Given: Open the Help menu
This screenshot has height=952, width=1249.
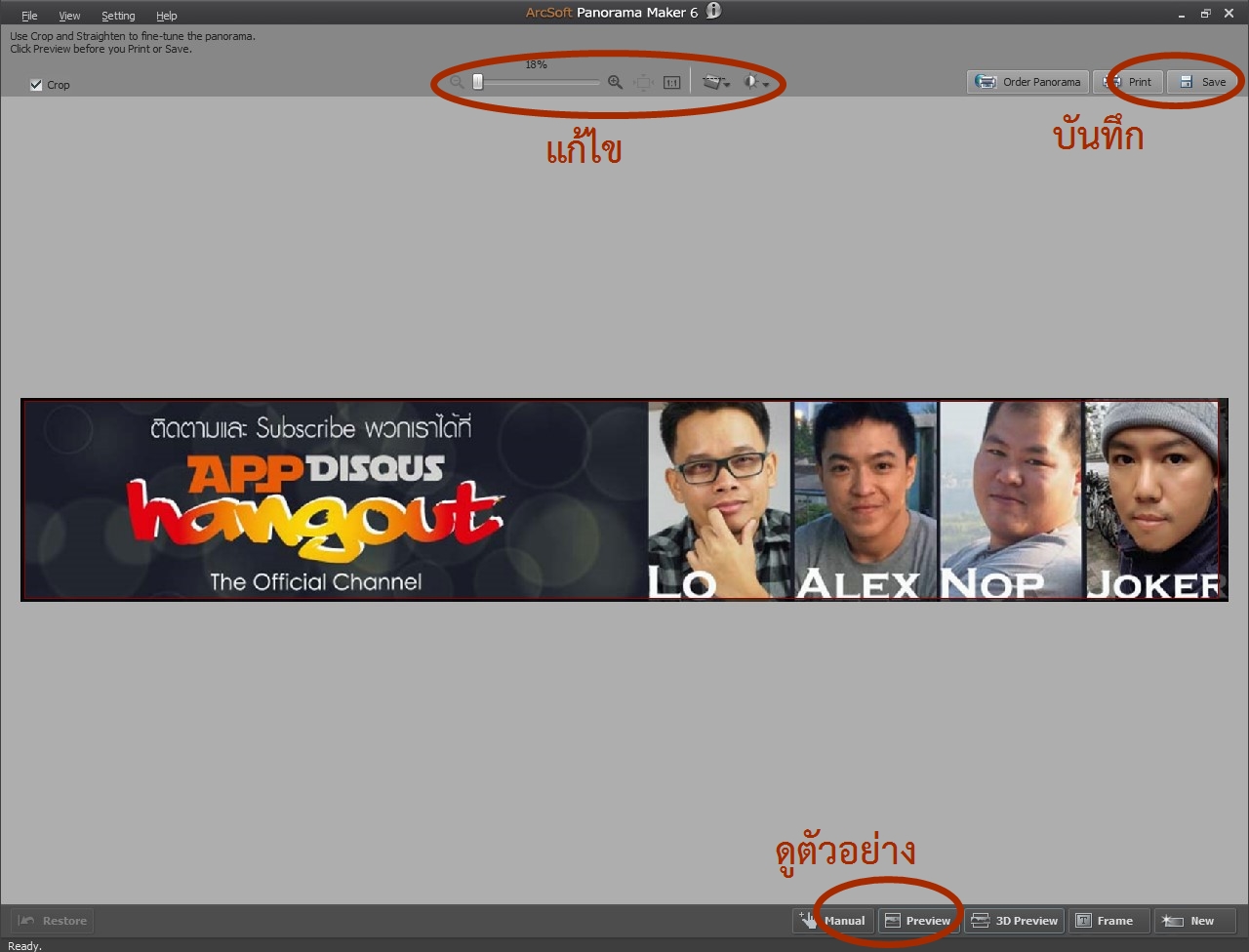Looking at the screenshot, I should (x=167, y=16).
